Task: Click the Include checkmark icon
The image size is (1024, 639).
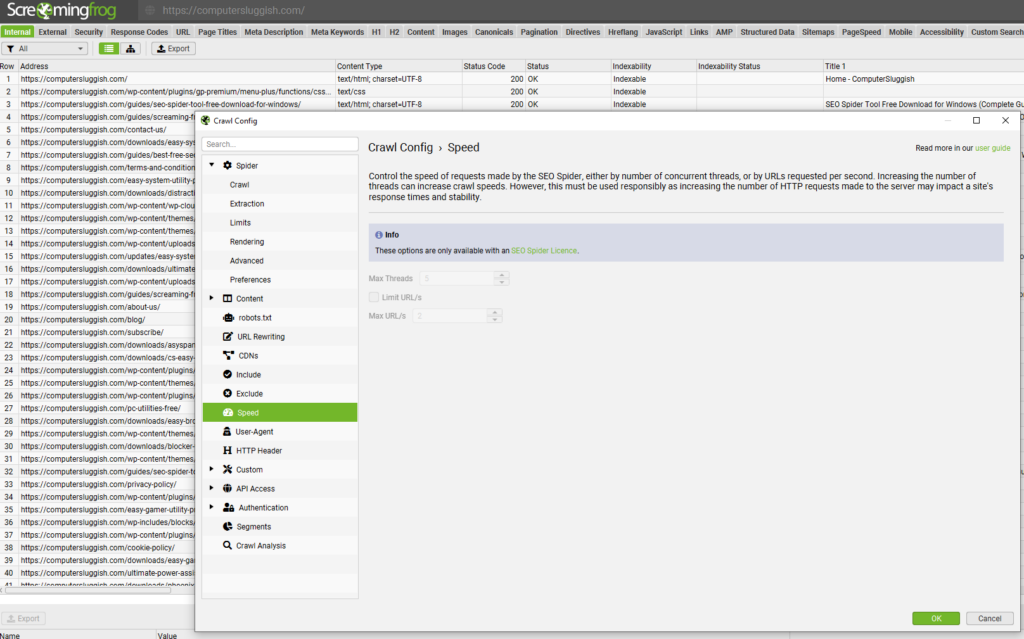Action: (227, 374)
